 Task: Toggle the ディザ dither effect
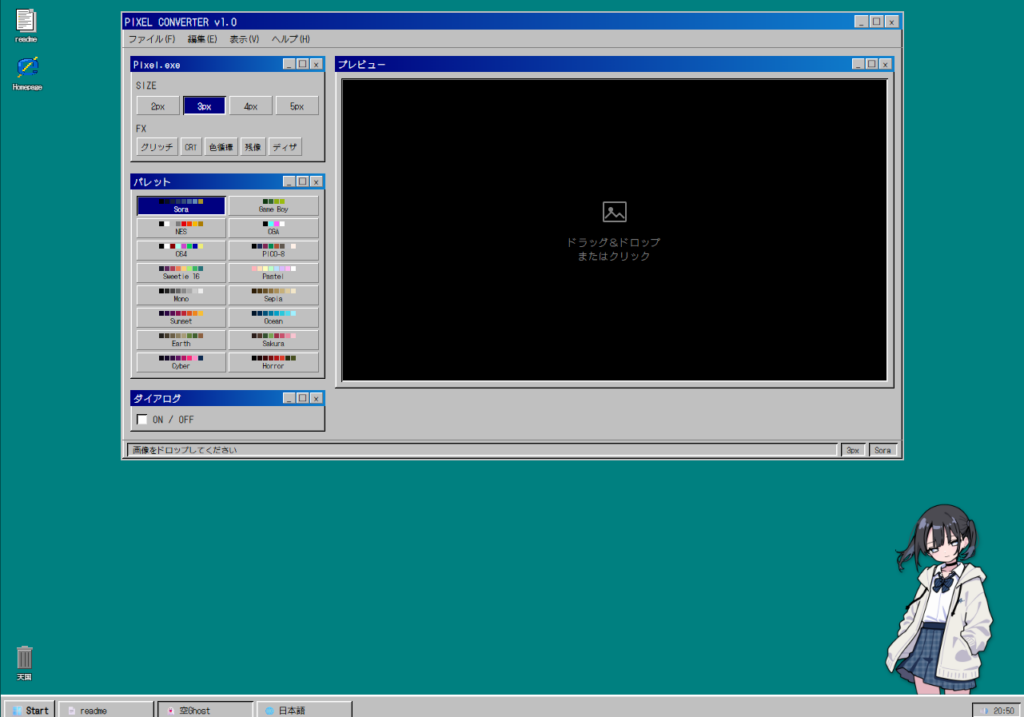[285, 147]
